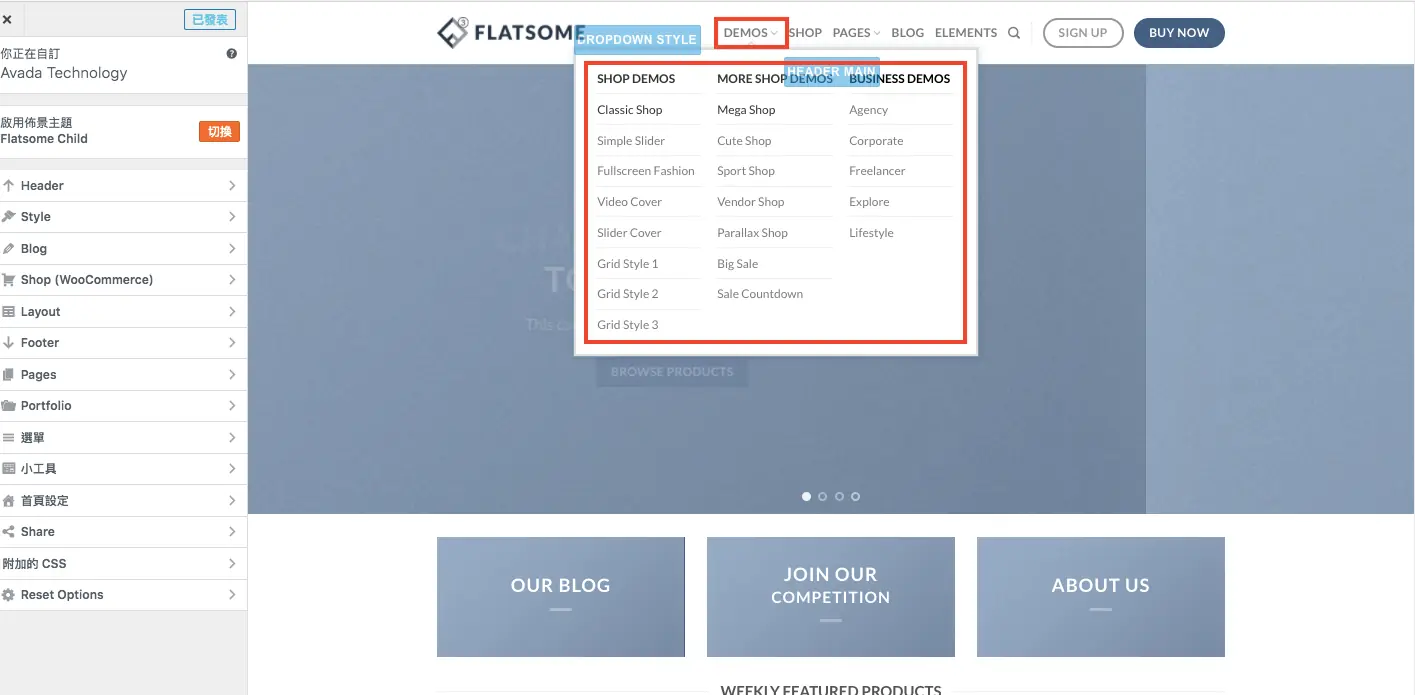This screenshot has height=695, width=1415.
Task: Select Lifestyle business demo
Action: tap(872, 233)
